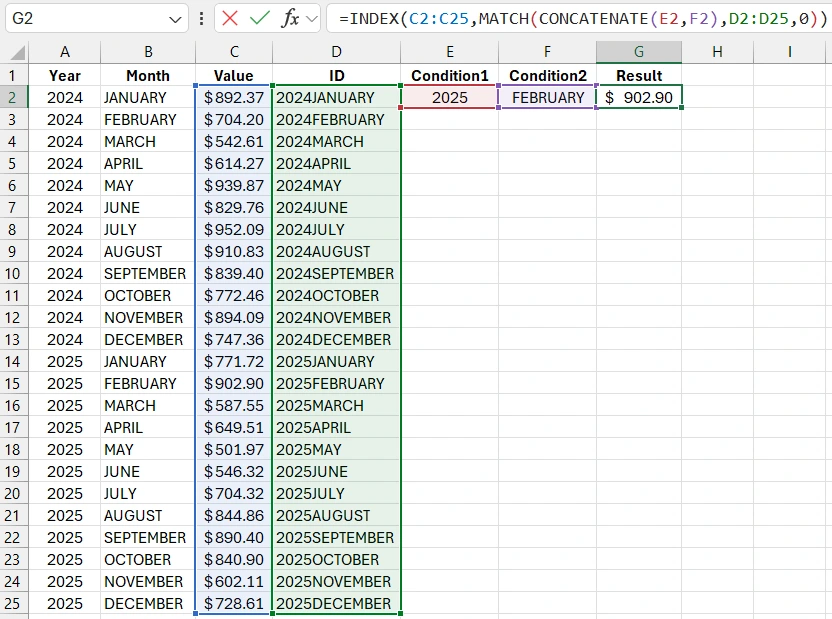Screen dimensions: 832x619
Task: Click the Select All corner triangle
Action: [15, 52]
